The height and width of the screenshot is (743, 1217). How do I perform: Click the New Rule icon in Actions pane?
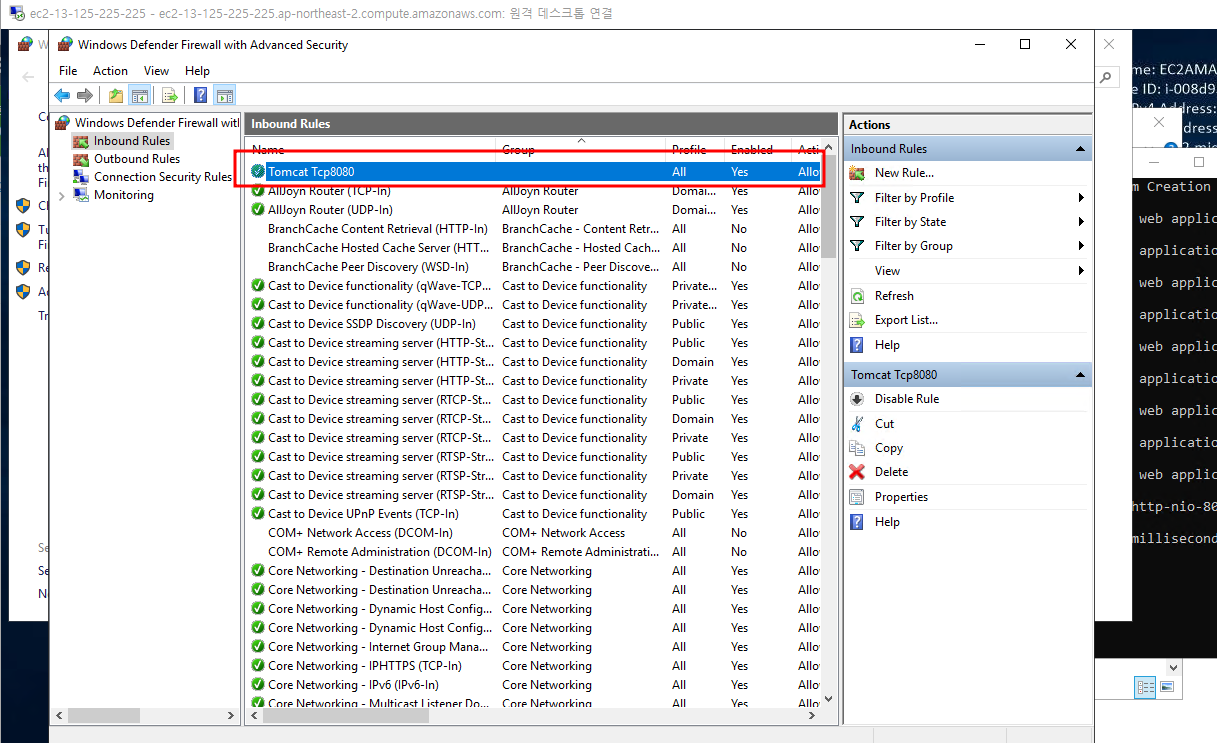pos(857,173)
